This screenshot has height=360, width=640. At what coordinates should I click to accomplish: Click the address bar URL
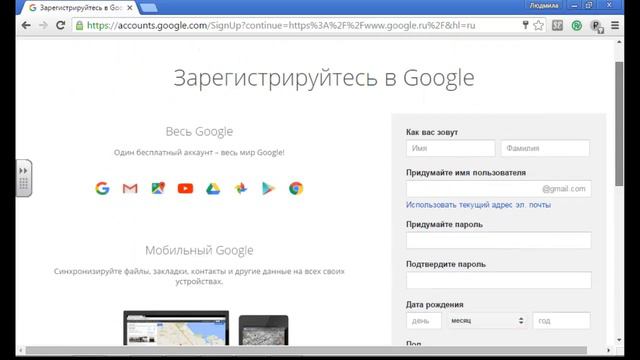(x=281, y=25)
